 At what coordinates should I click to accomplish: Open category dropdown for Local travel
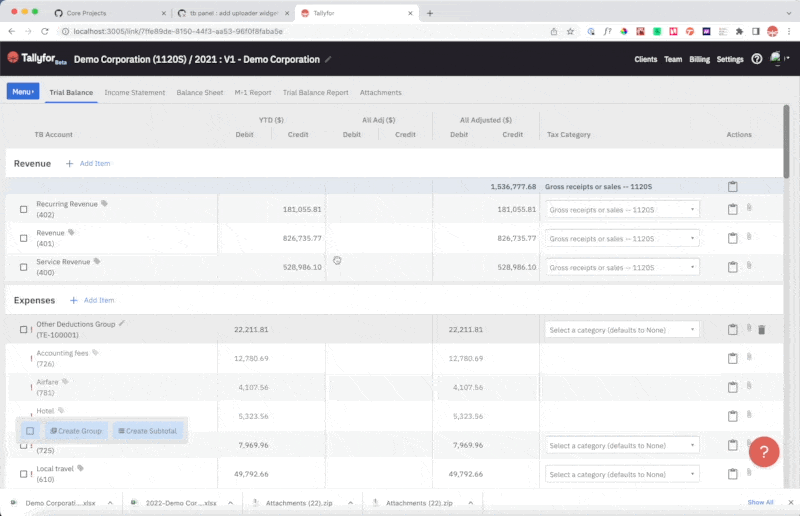622,475
